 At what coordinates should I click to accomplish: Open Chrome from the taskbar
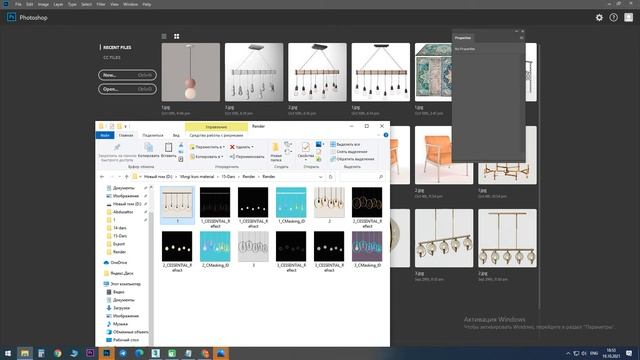point(58,353)
